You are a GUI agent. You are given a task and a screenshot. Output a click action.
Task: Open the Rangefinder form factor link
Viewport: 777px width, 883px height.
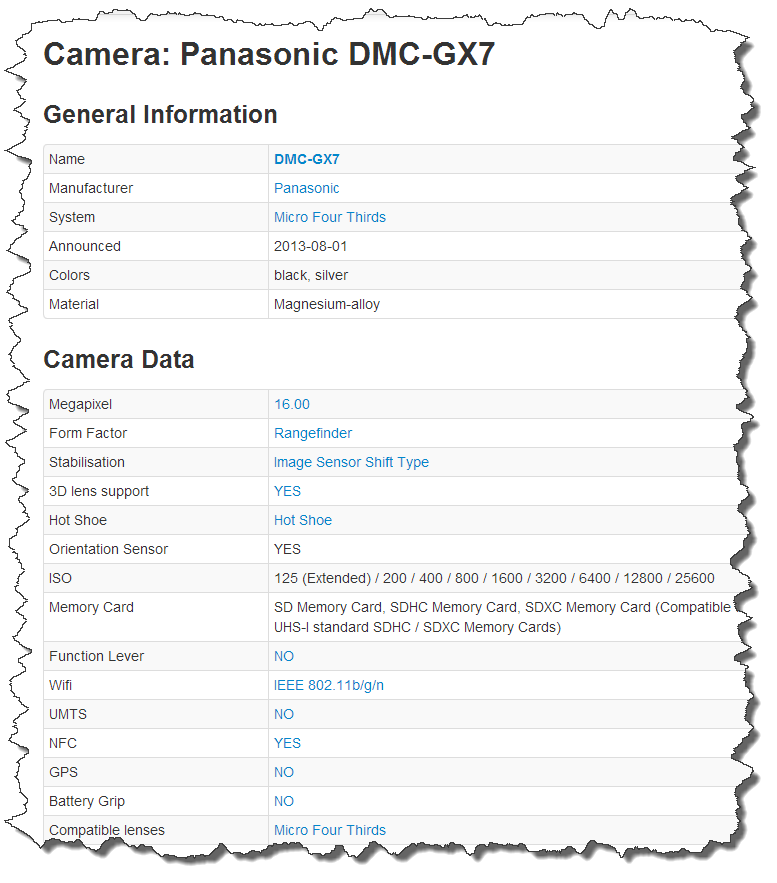(x=312, y=433)
